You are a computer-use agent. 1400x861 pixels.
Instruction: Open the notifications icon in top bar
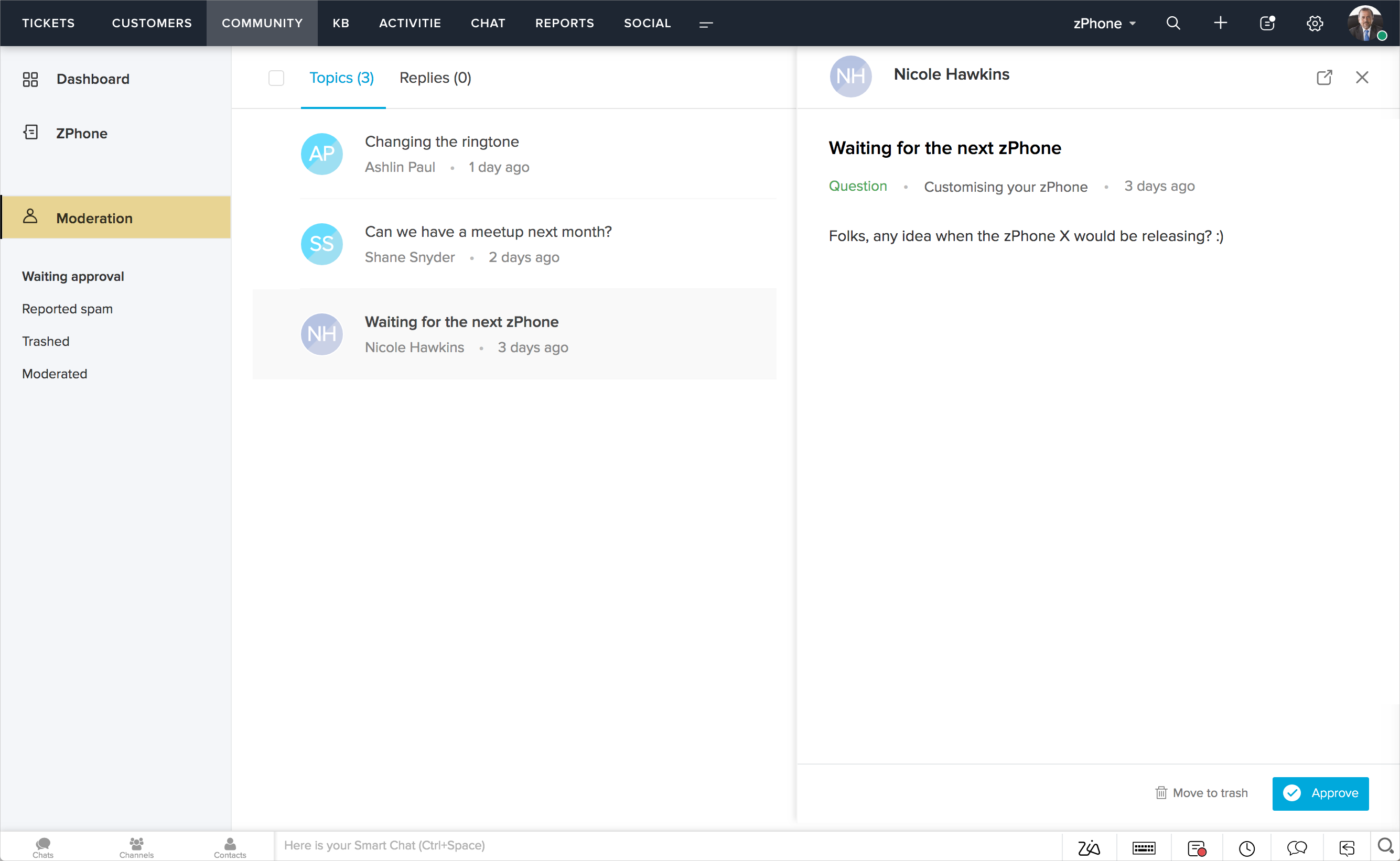click(x=1267, y=24)
